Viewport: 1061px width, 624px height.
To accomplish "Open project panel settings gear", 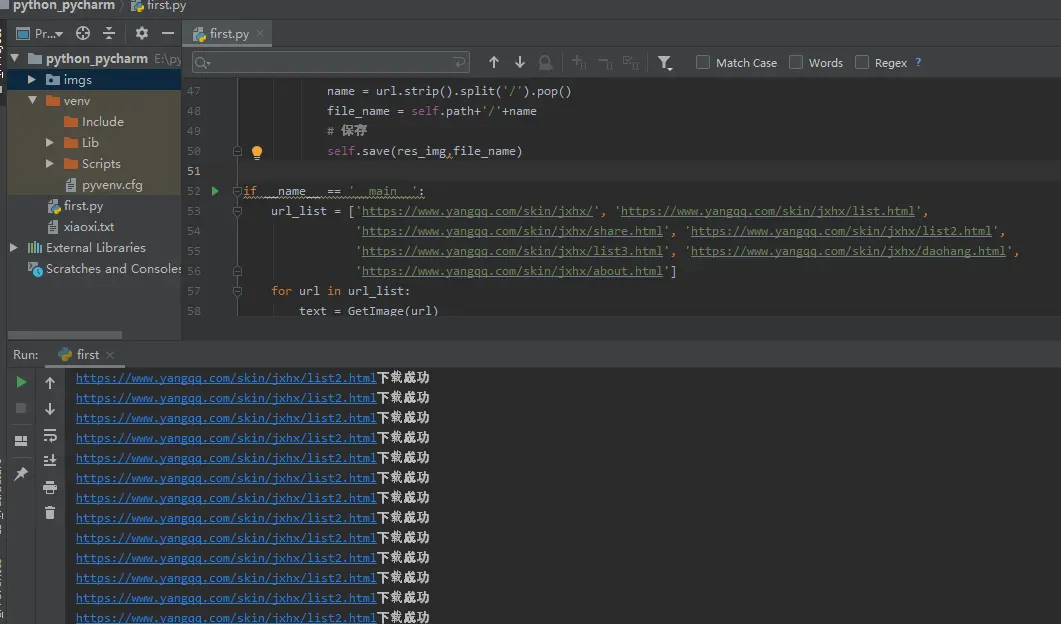I will click(141, 33).
